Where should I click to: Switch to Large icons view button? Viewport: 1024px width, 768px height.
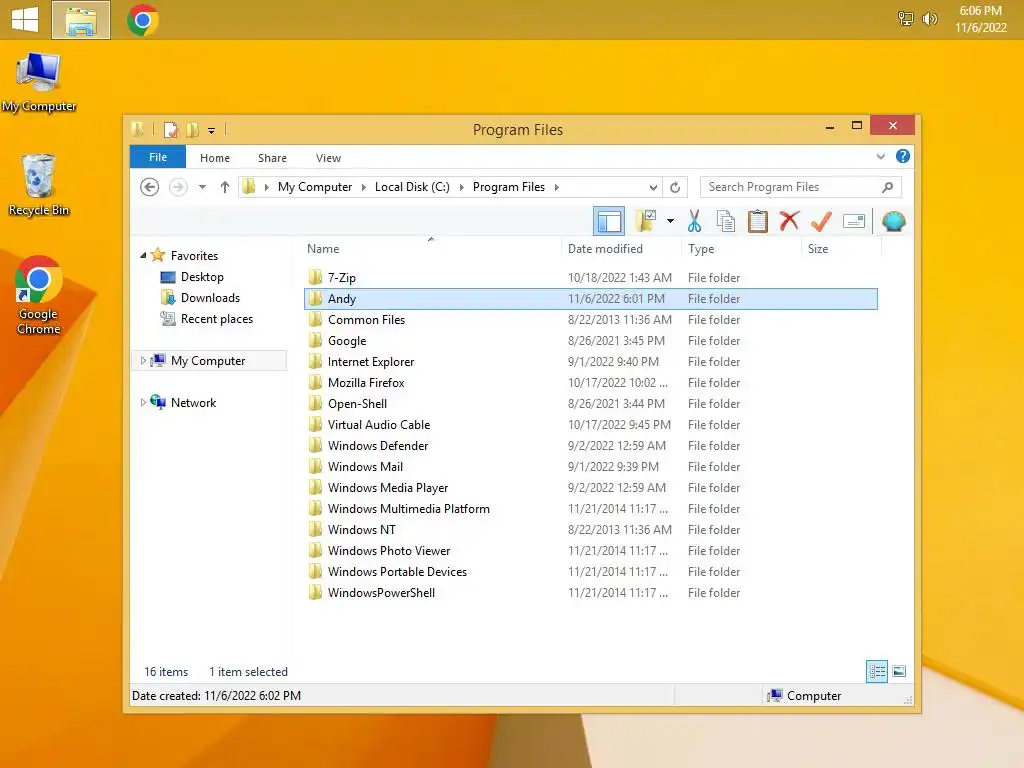point(899,671)
